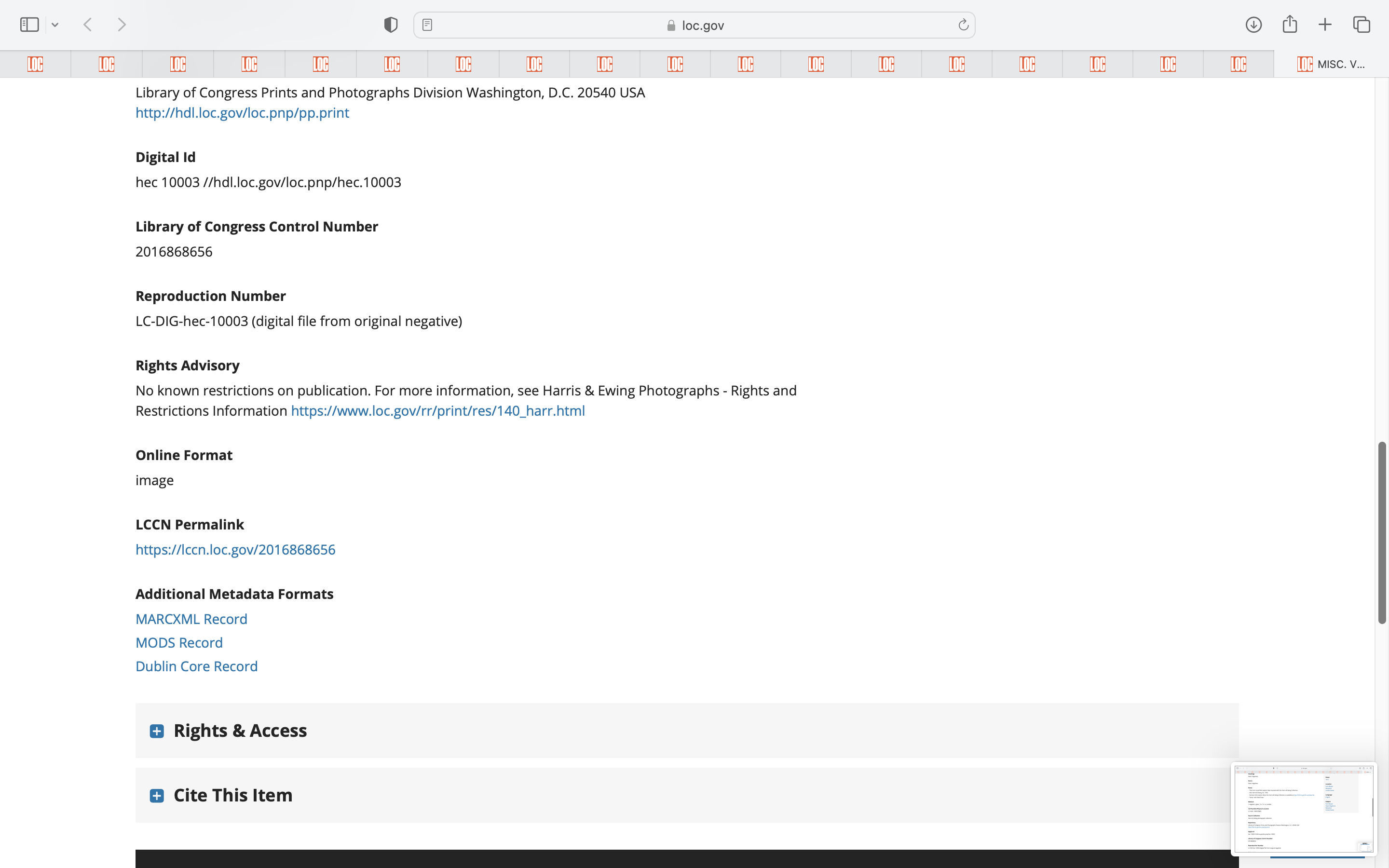
Task: Open the MARCXML Record link
Action: click(x=191, y=619)
